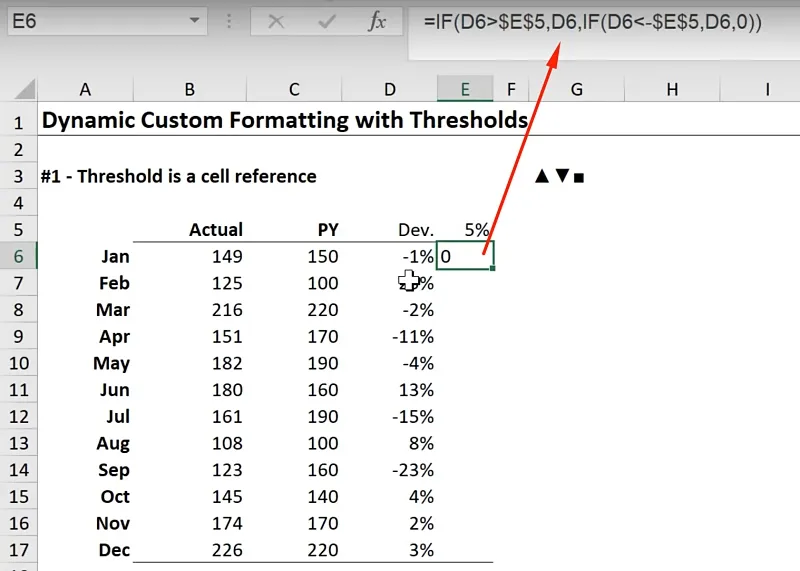Select row 17 header
Viewport: 800px width, 571px height.
coord(18,550)
